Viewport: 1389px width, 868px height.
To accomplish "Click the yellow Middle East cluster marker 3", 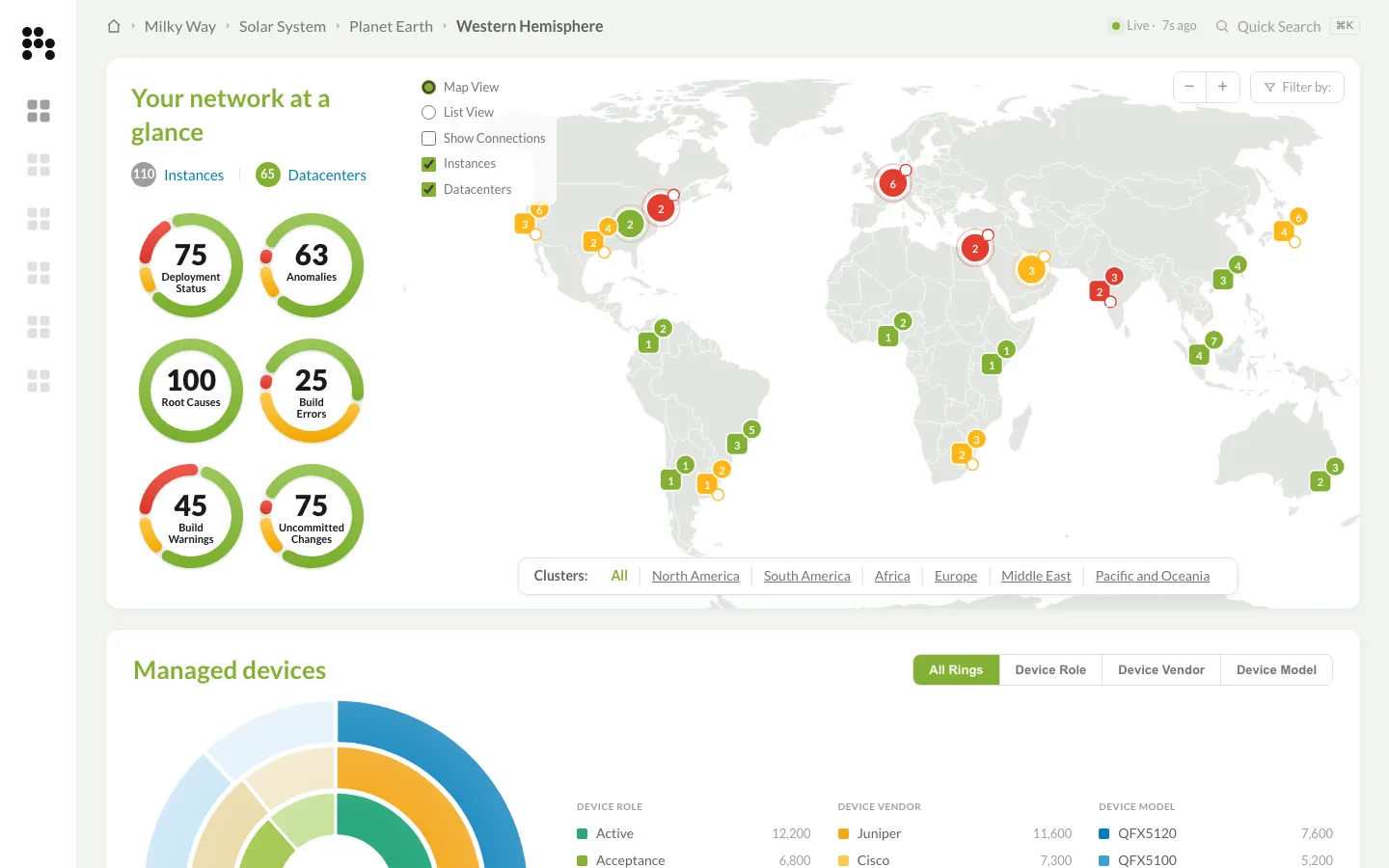I will (1031, 270).
